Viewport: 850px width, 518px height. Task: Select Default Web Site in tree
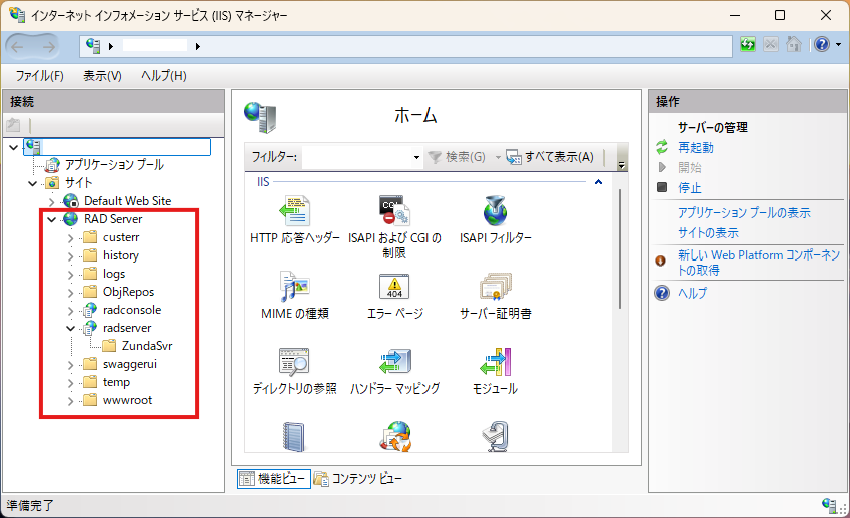[x=127, y=201]
